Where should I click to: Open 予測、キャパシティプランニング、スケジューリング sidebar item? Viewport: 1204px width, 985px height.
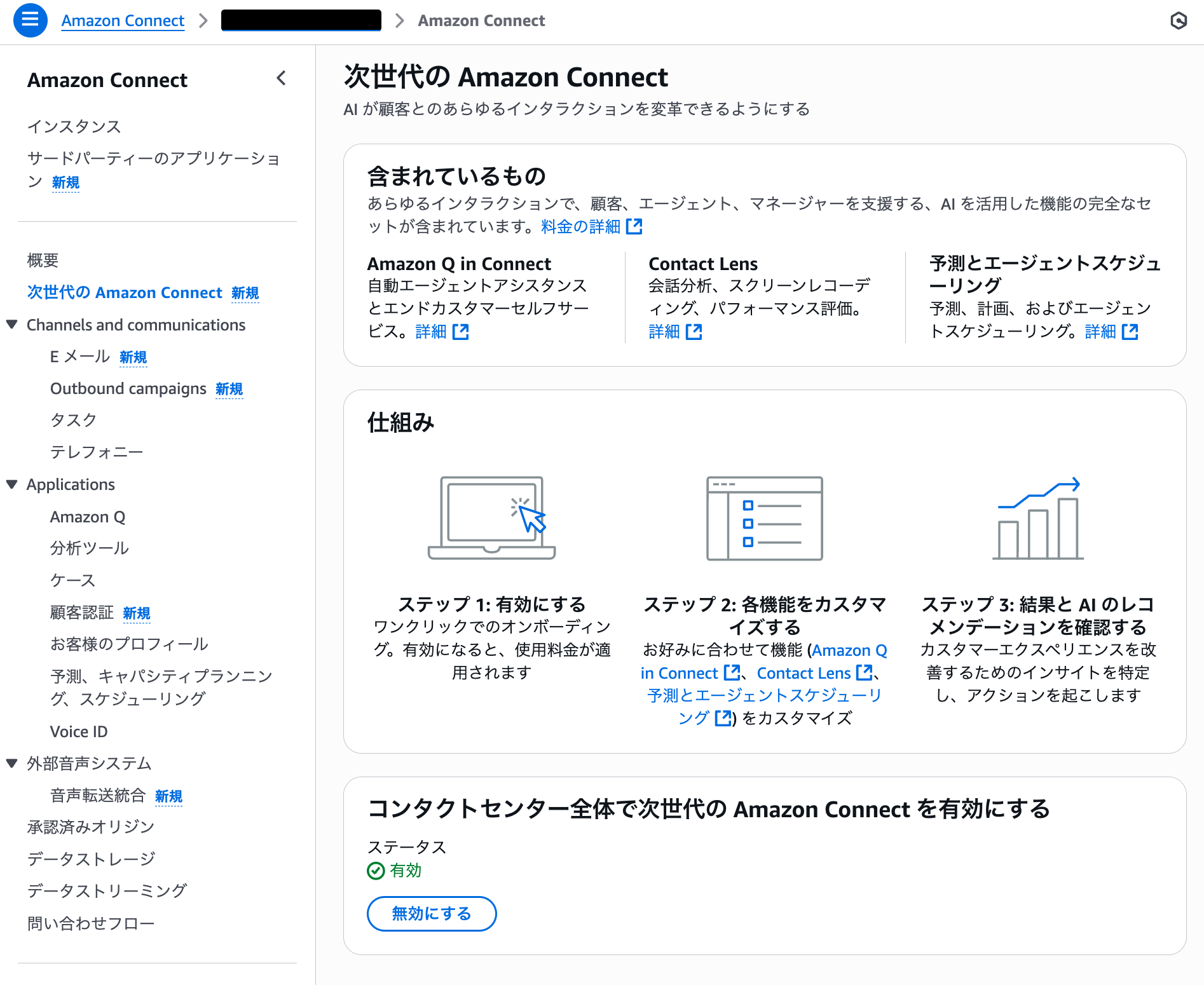click(x=161, y=687)
